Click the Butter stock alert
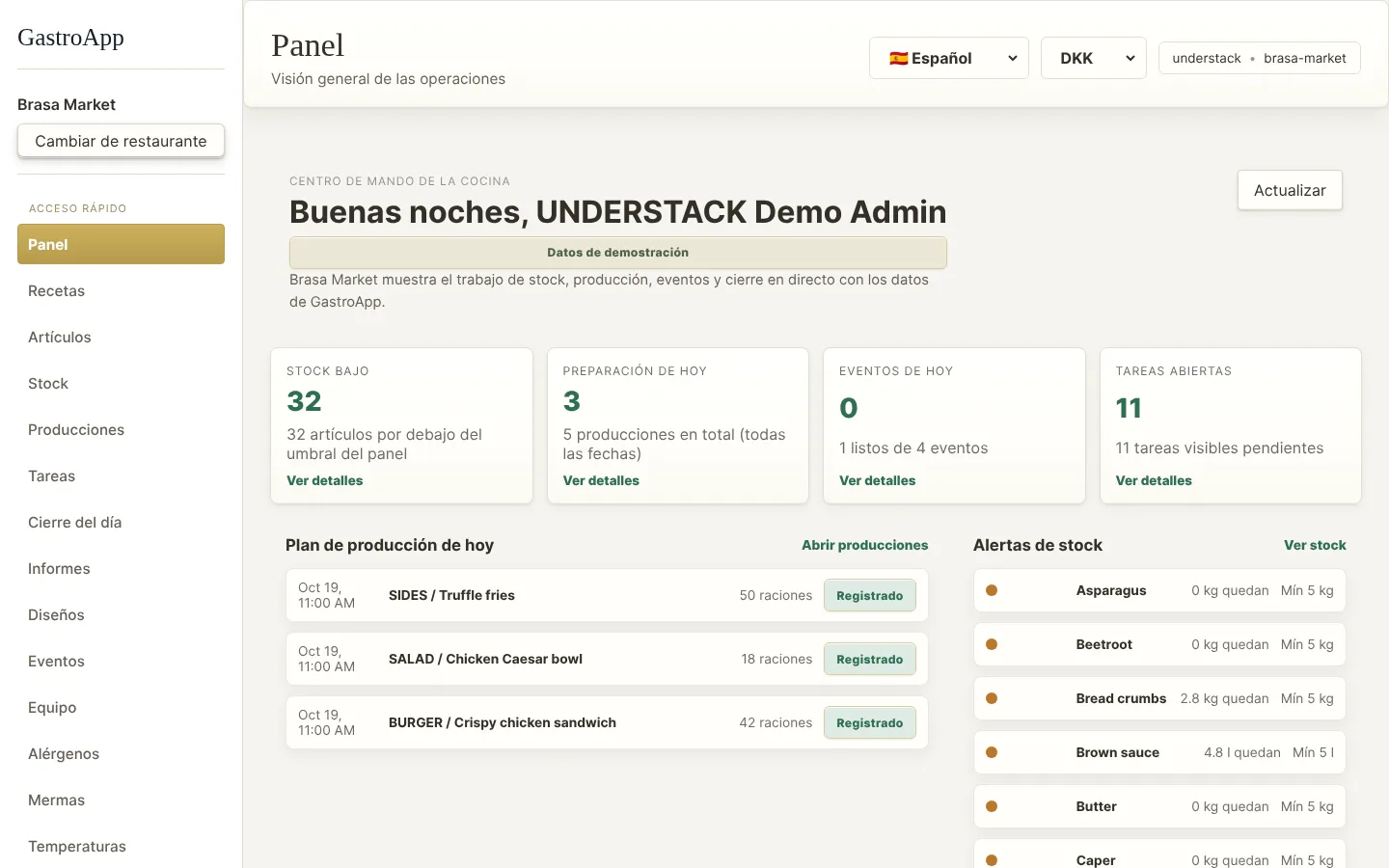The width and height of the screenshot is (1389, 868). tap(1159, 806)
